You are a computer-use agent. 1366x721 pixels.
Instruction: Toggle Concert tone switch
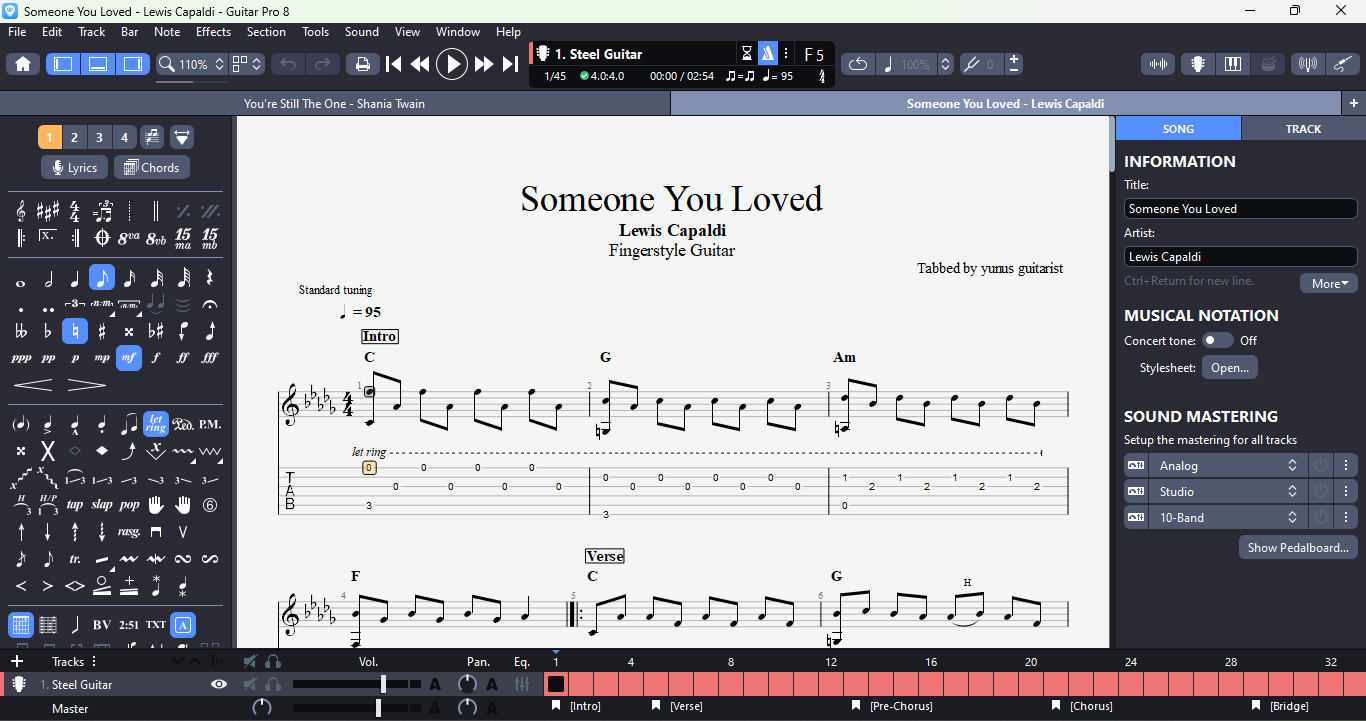pos(1217,341)
